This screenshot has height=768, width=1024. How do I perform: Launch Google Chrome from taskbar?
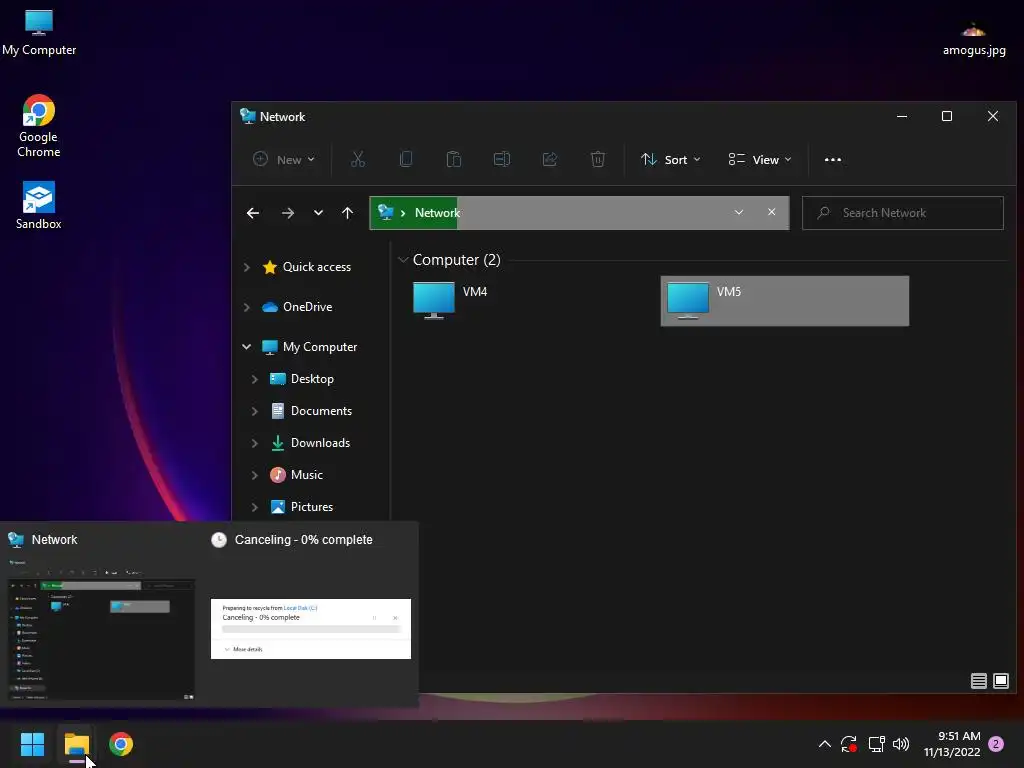point(121,744)
